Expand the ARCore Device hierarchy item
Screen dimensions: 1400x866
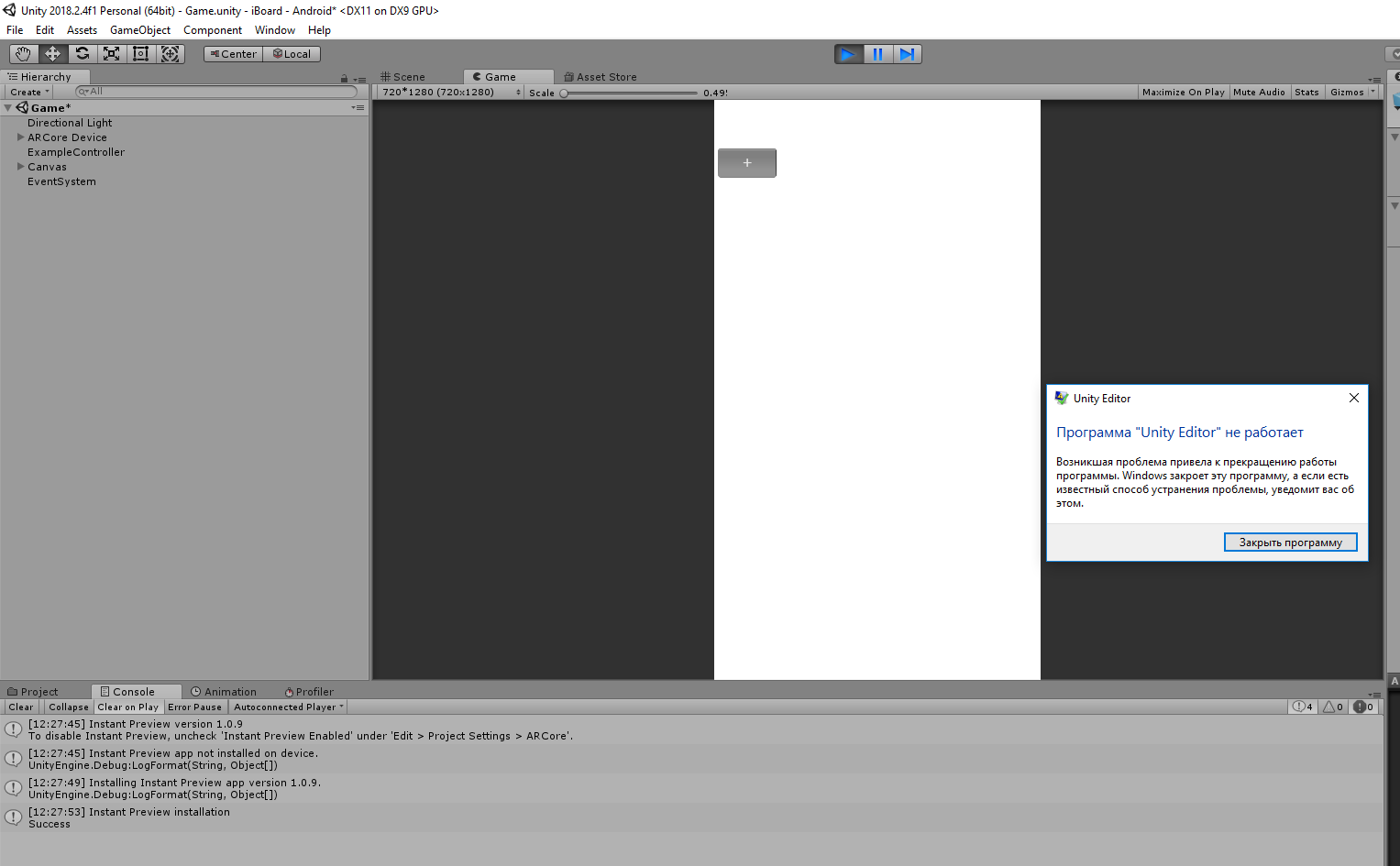(x=19, y=137)
